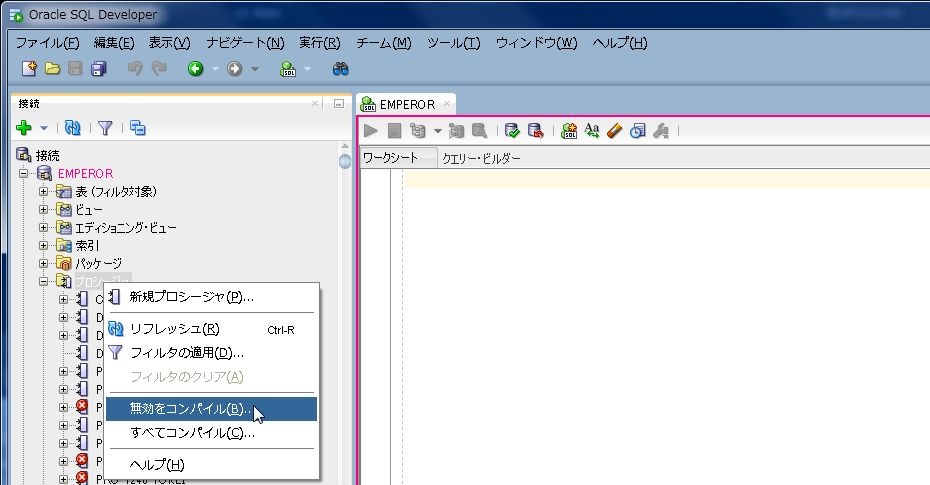This screenshot has width=930, height=485.
Task: Click the Commit icon in worksheet toolbar
Action: (x=512, y=130)
